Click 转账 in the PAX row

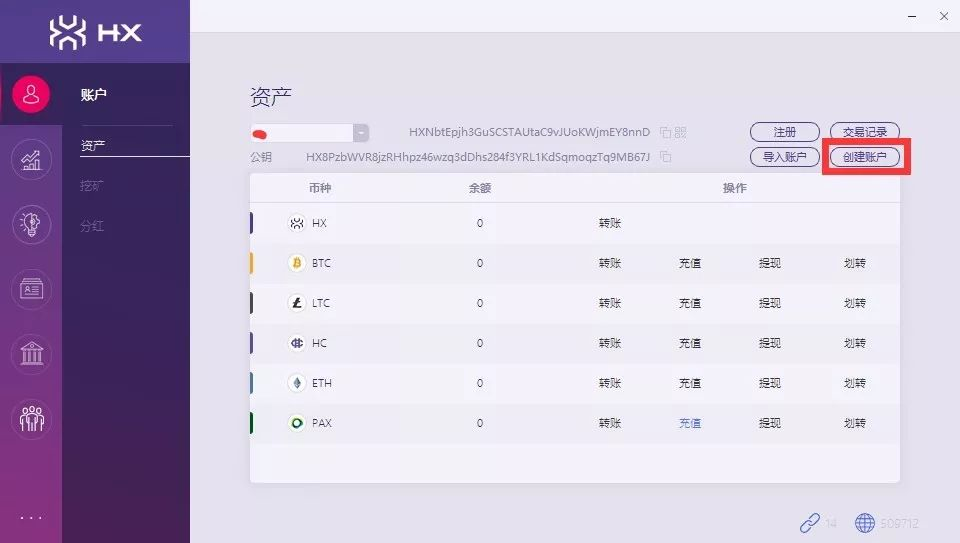(610, 423)
